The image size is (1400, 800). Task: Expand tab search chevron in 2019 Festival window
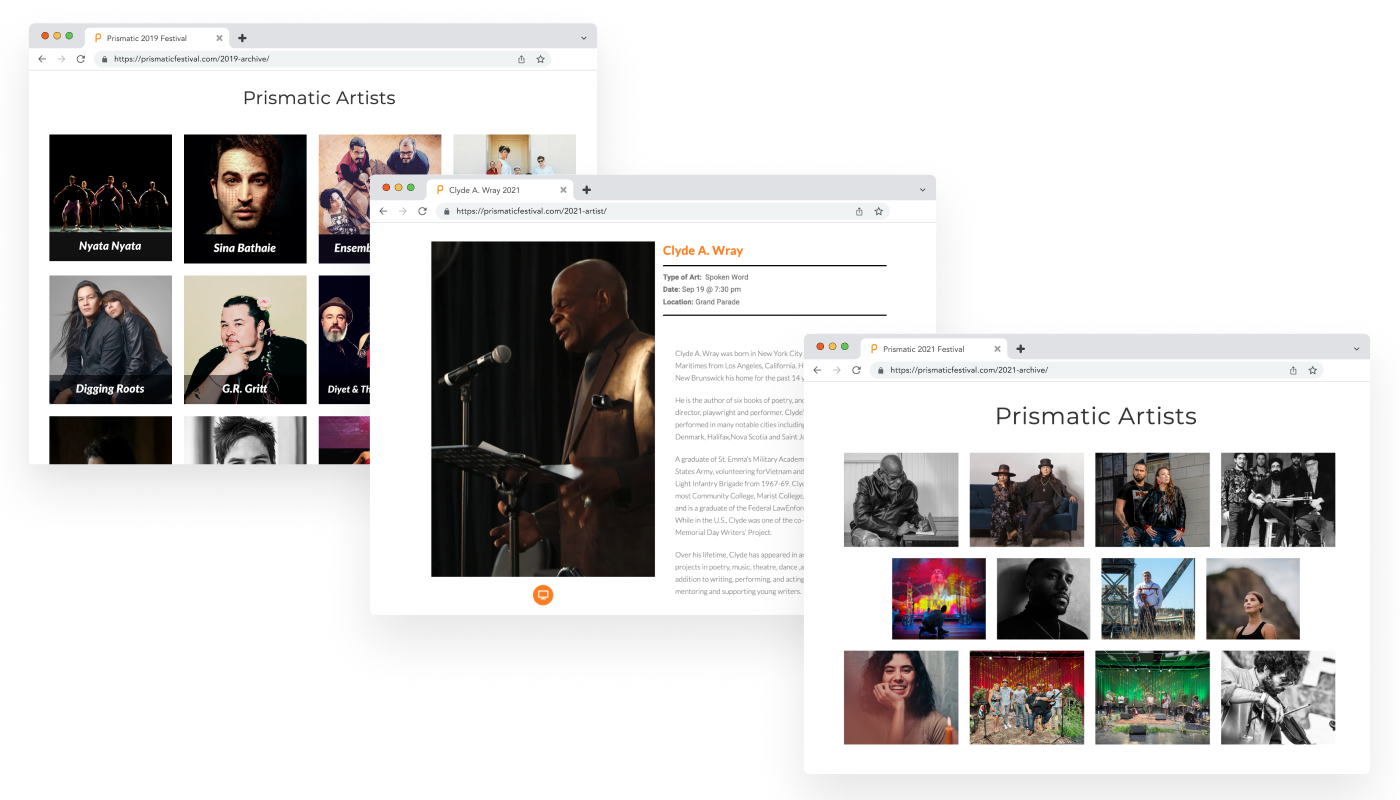(583, 38)
